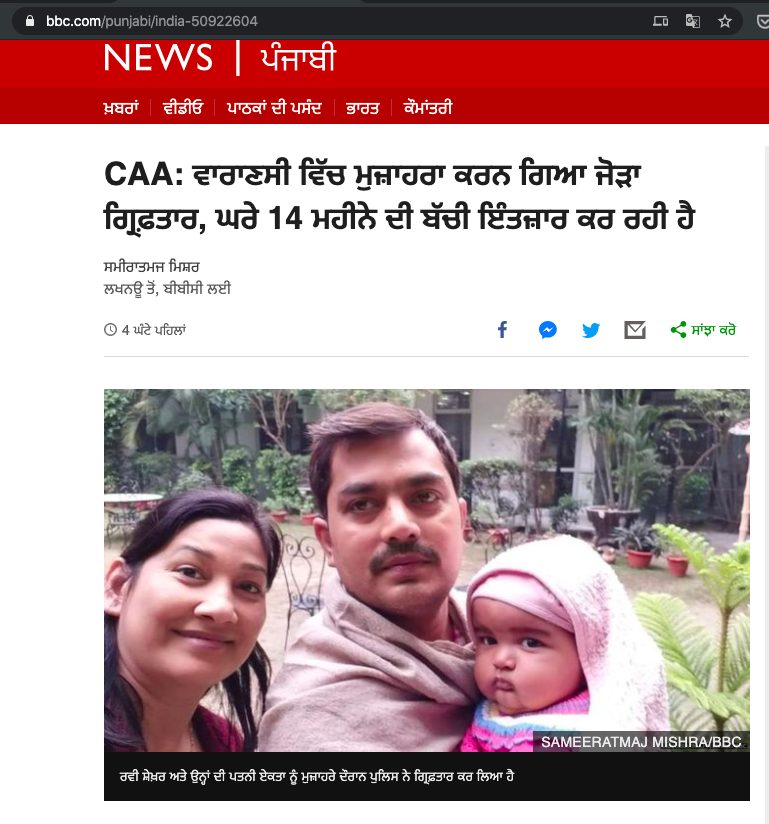The height and width of the screenshot is (824, 769).
Task: Click the URL in the address bar
Action: pyautogui.click(x=152, y=21)
